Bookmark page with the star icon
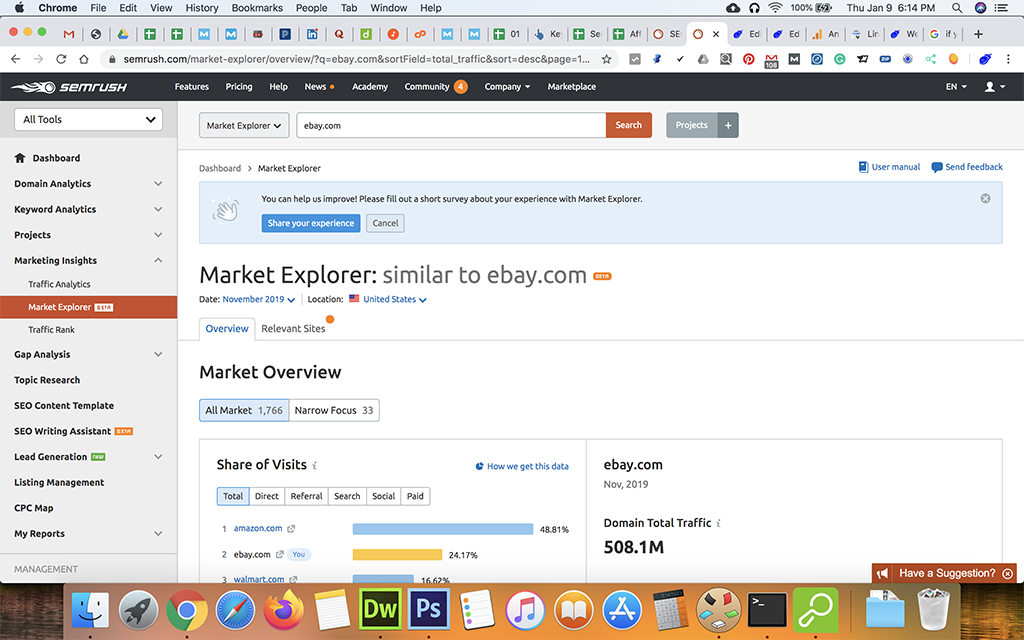The width and height of the screenshot is (1024, 640). click(606, 59)
